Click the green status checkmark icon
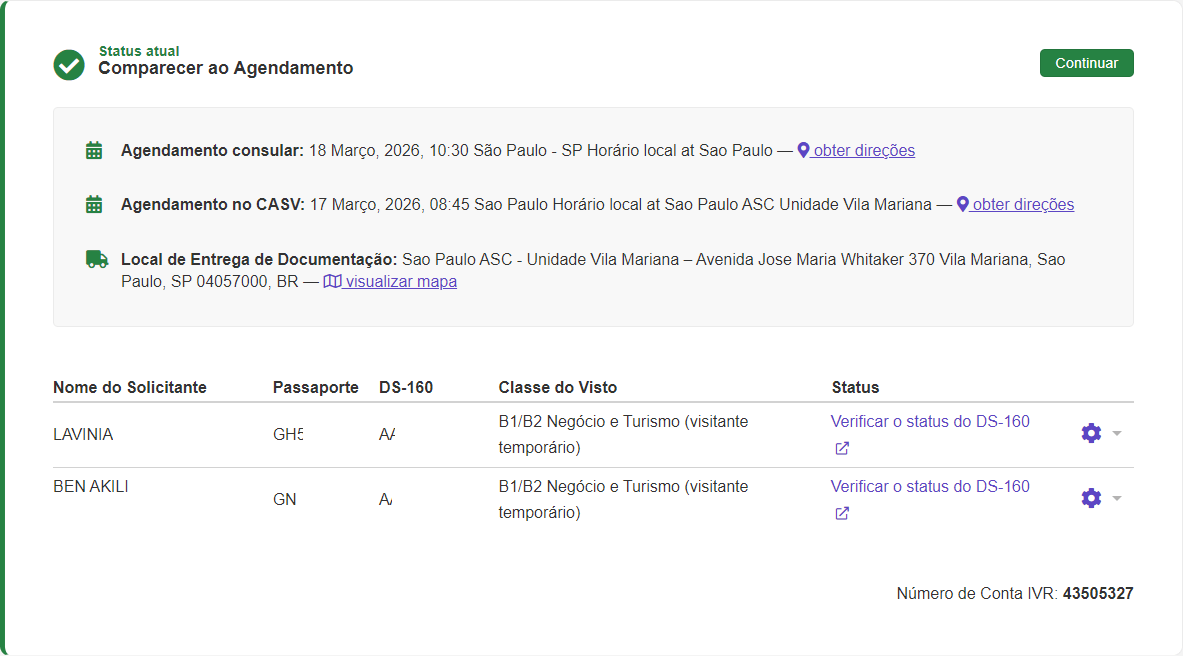Image resolution: width=1183 pixels, height=656 pixels. click(x=69, y=65)
